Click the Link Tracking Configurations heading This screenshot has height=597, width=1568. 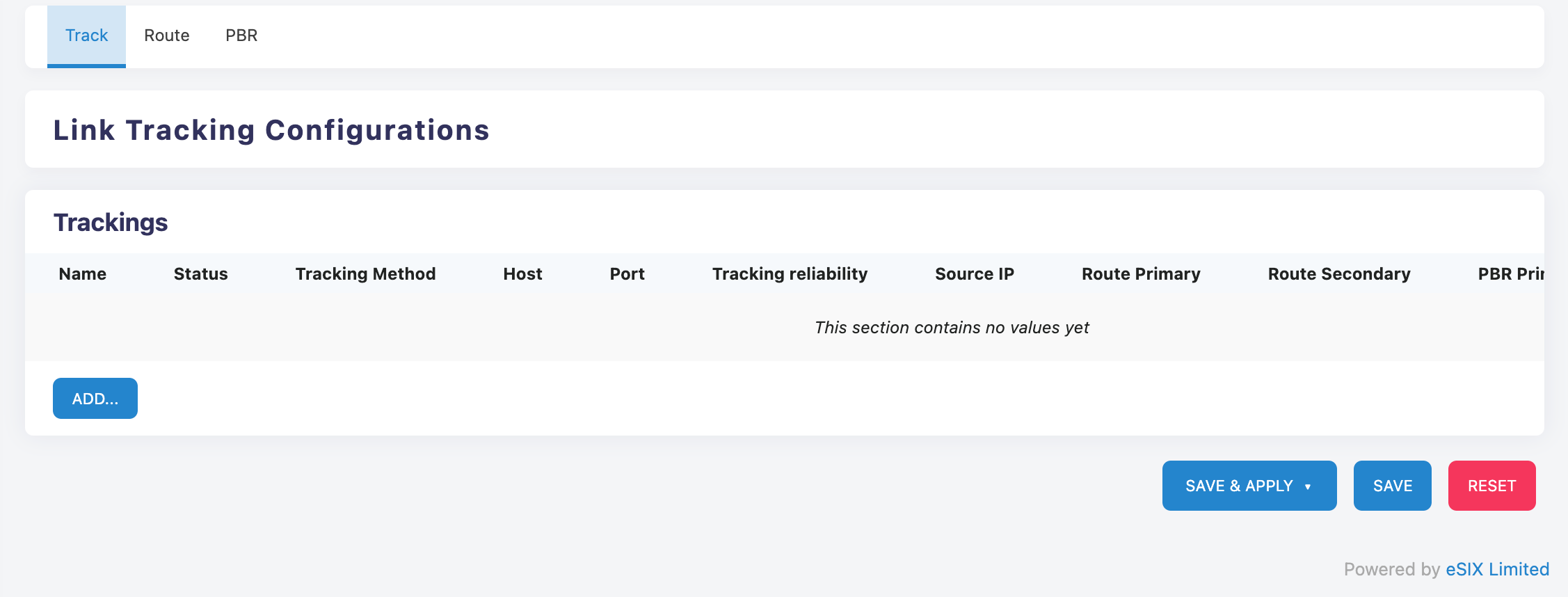(271, 130)
